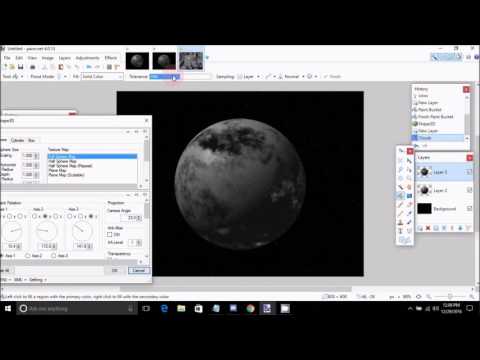Open the File menu
Screen dimensions: 480x360
(x=7, y=58)
